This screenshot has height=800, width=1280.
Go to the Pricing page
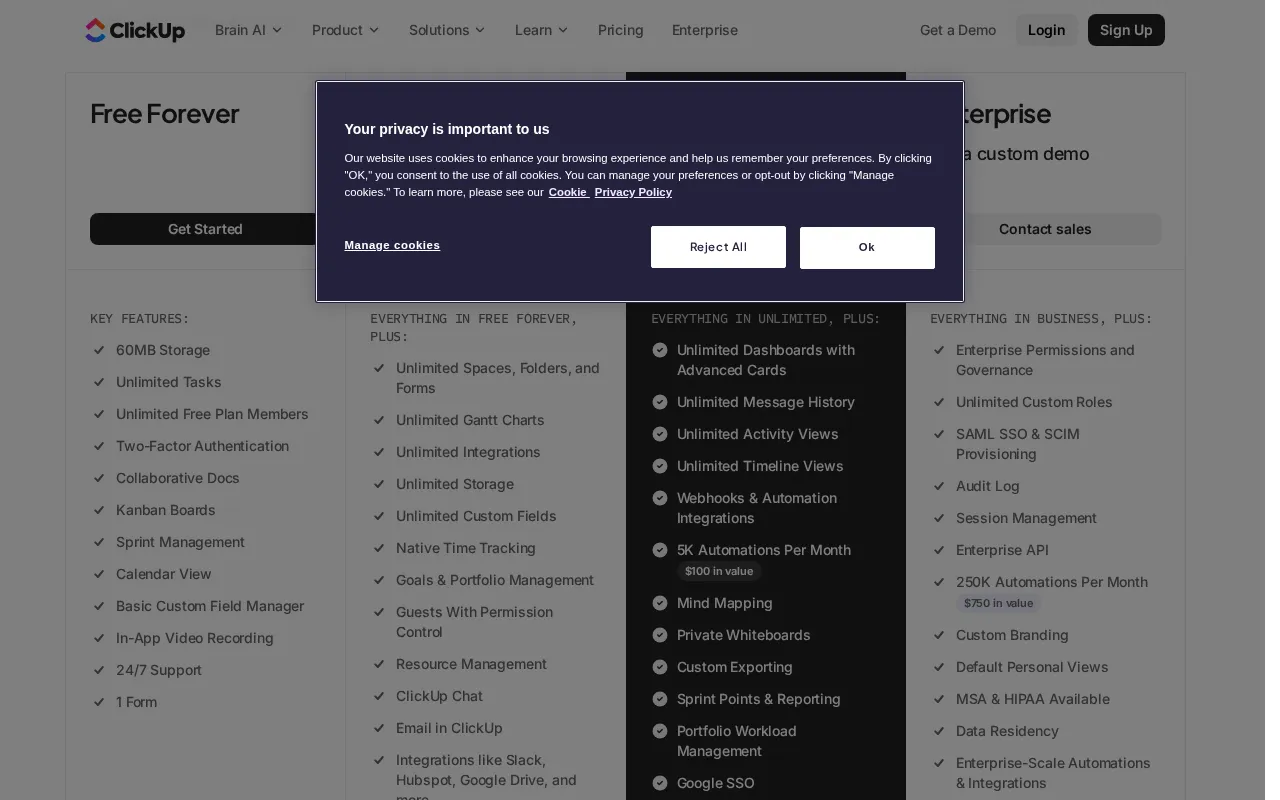[621, 30]
